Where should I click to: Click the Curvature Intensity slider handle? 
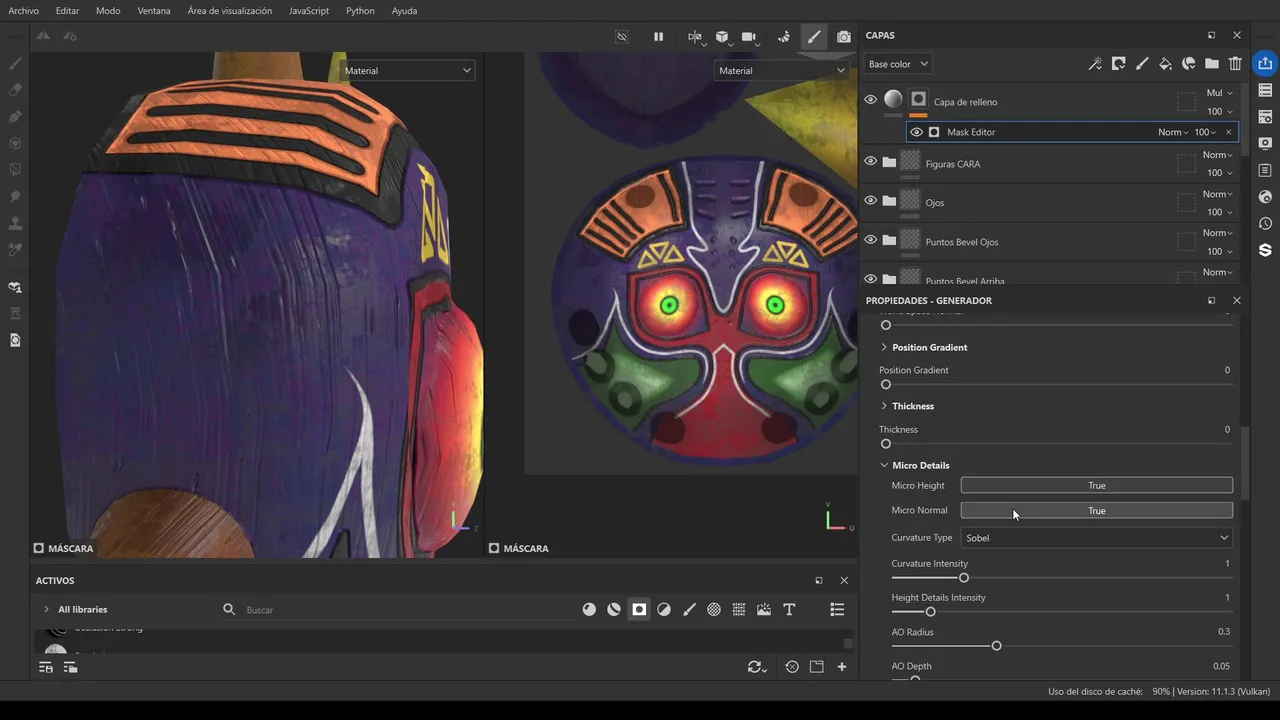[964, 577]
